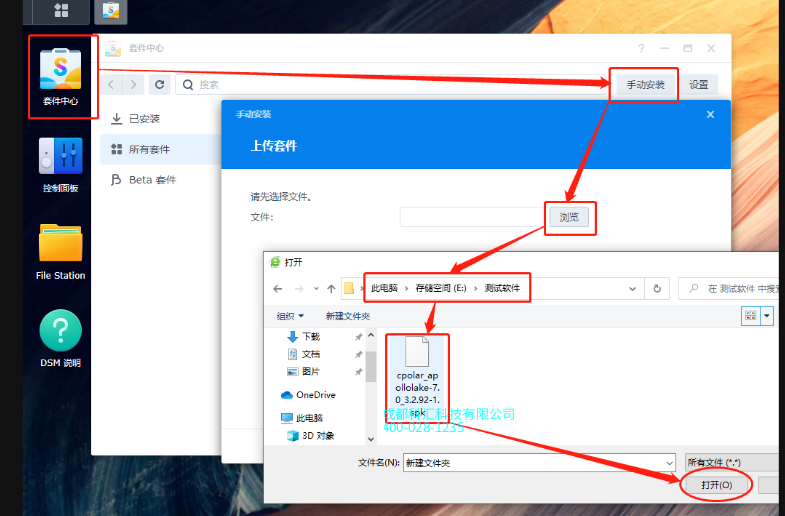Select 所有套件 in the sidebar

pyautogui.click(x=160, y=149)
